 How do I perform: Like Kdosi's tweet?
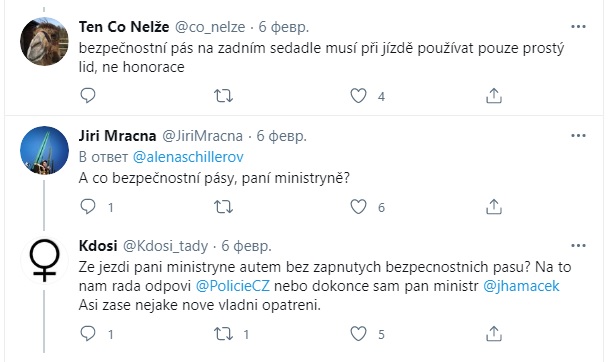click(x=358, y=334)
